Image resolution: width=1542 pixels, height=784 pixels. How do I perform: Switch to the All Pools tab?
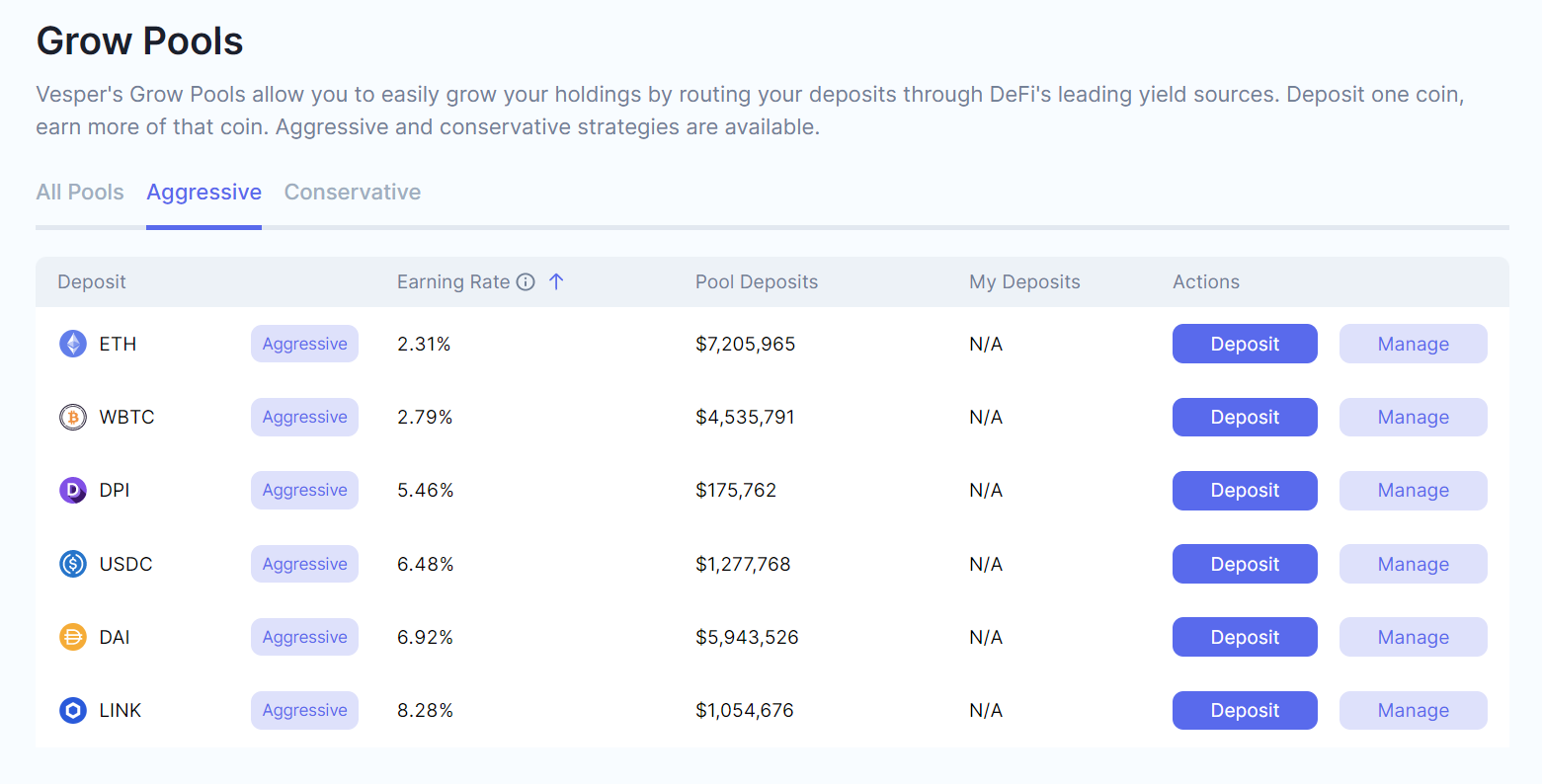(80, 193)
